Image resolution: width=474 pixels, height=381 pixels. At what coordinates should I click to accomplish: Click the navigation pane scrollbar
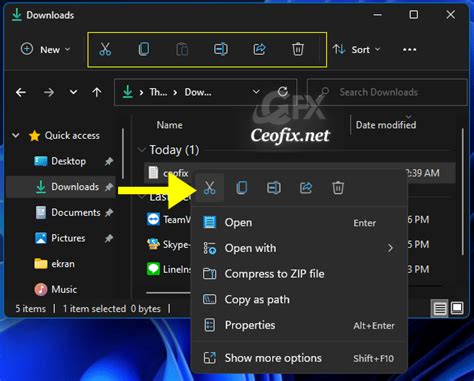[123, 154]
